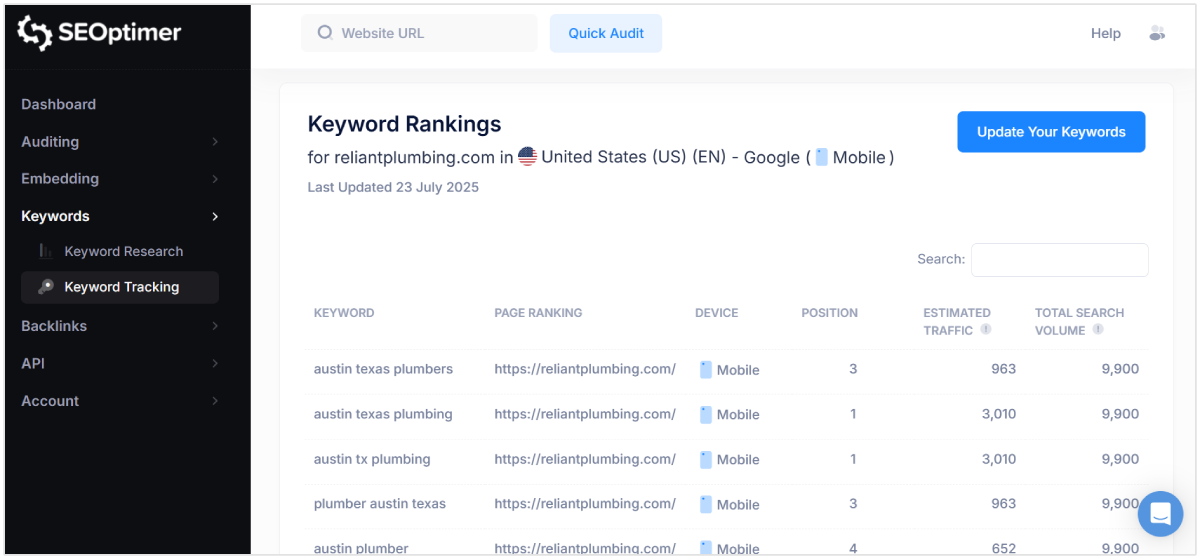The width and height of the screenshot is (1200, 559).
Task: Sort the table by Position column
Action: pos(829,313)
